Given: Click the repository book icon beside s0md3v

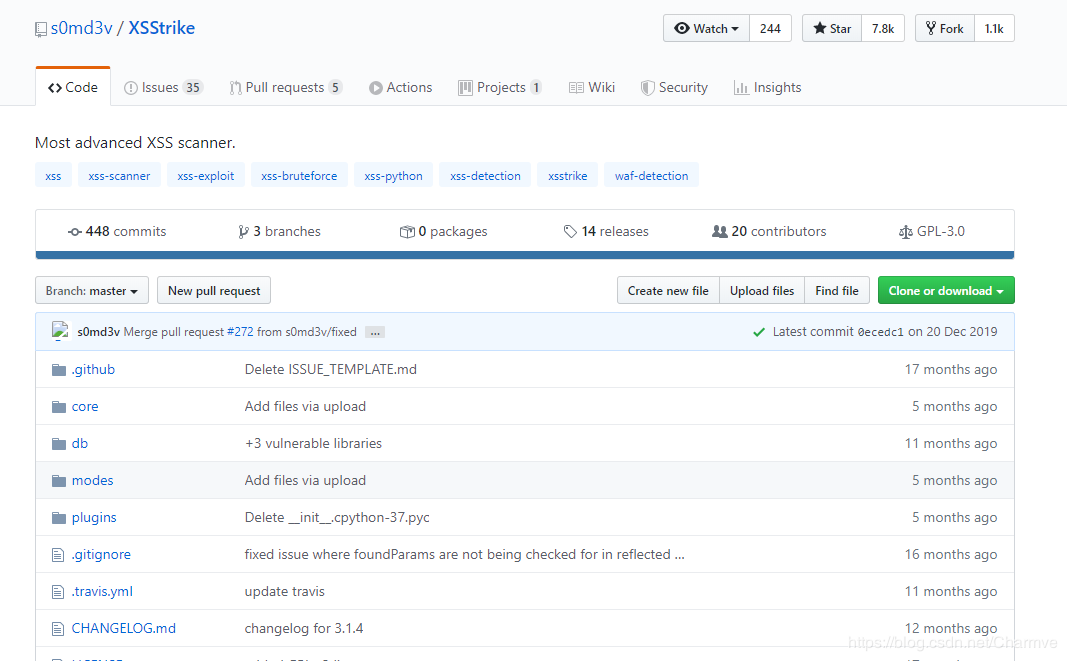Looking at the screenshot, I should coord(41,29).
